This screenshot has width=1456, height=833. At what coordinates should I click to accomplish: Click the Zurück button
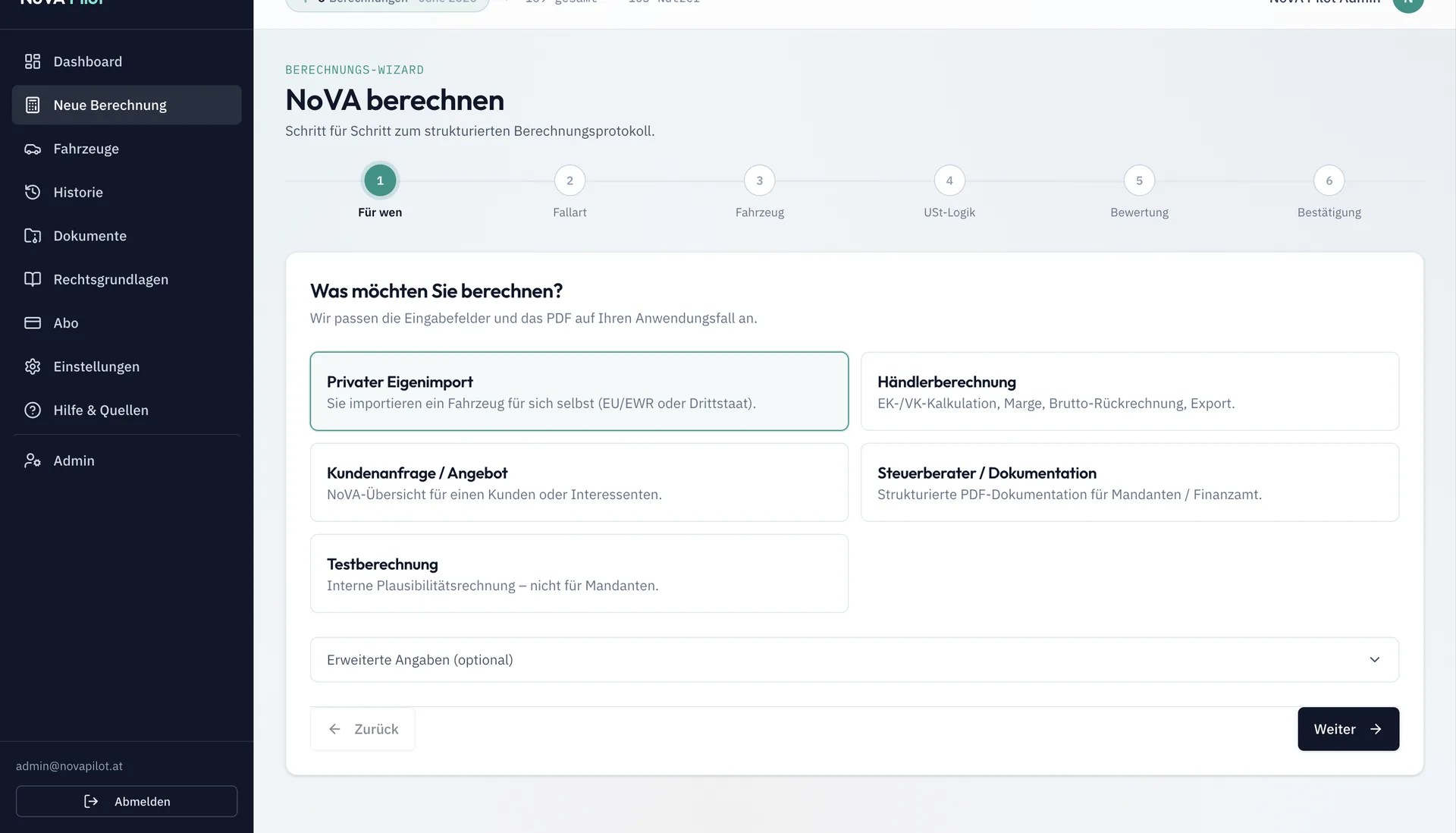coord(362,729)
